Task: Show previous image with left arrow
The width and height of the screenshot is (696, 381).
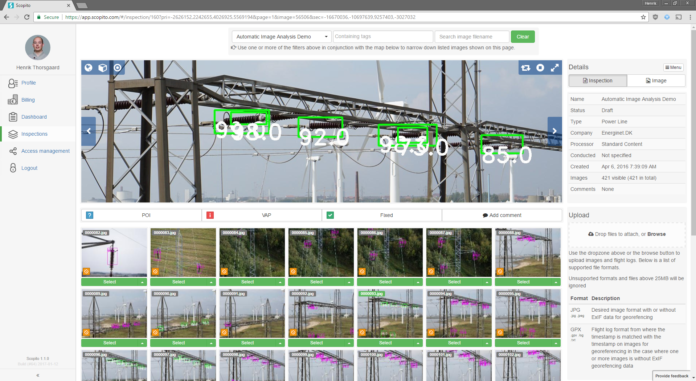Action: 88,131
